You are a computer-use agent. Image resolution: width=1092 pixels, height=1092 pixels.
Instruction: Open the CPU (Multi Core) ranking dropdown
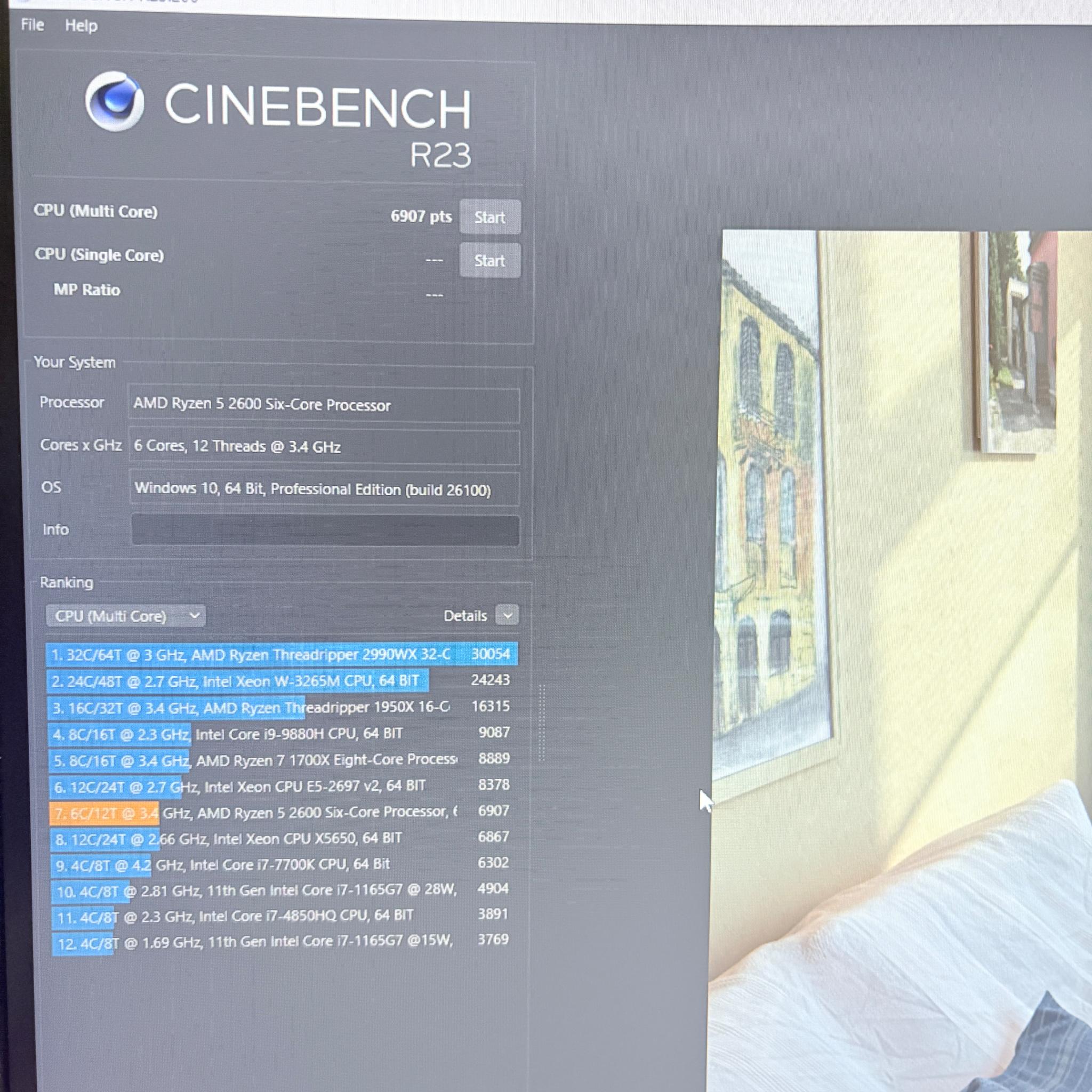coord(125,615)
